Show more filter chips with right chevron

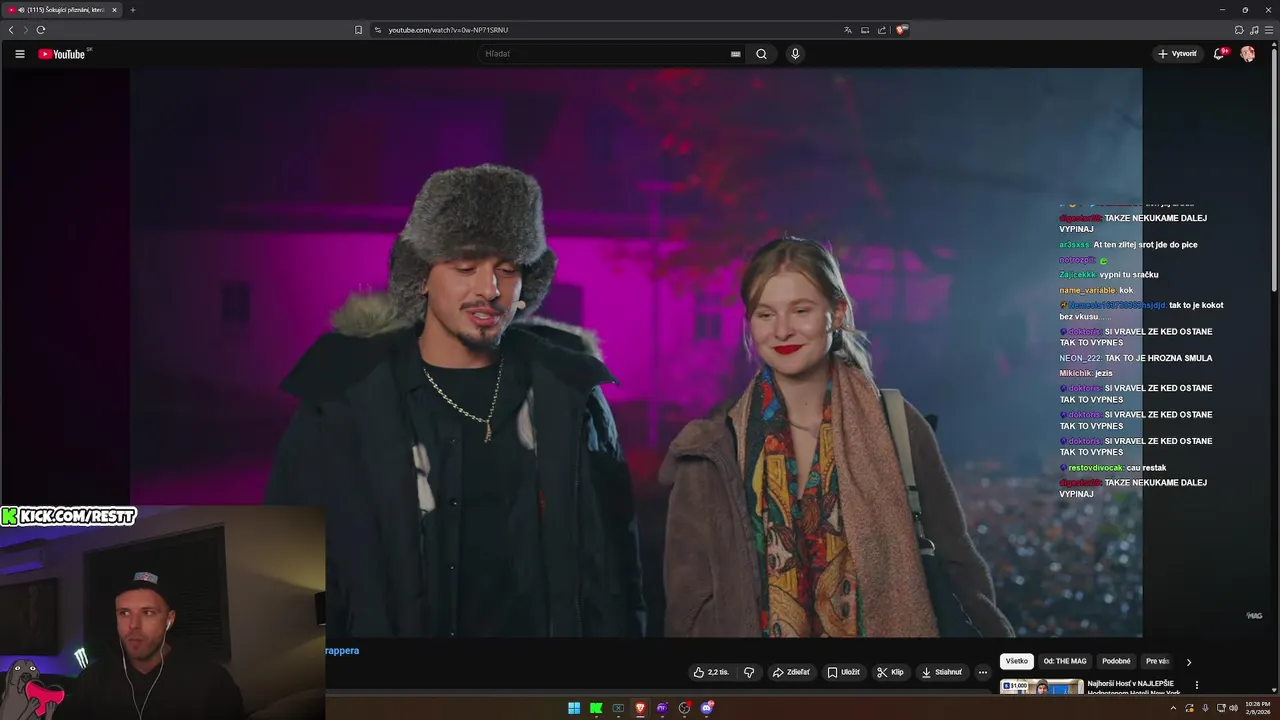coord(1189,662)
